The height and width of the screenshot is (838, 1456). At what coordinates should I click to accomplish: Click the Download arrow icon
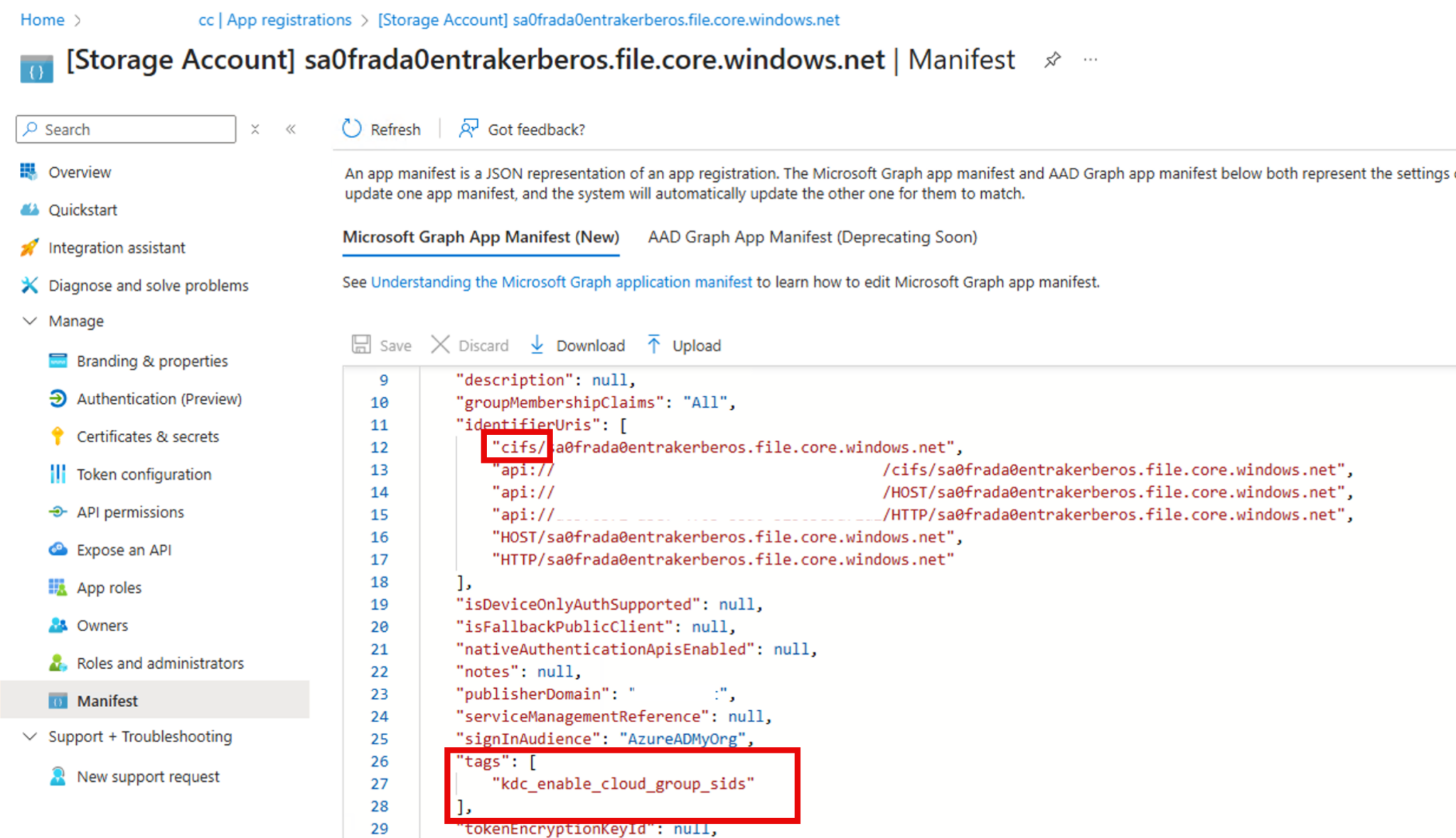(x=537, y=345)
